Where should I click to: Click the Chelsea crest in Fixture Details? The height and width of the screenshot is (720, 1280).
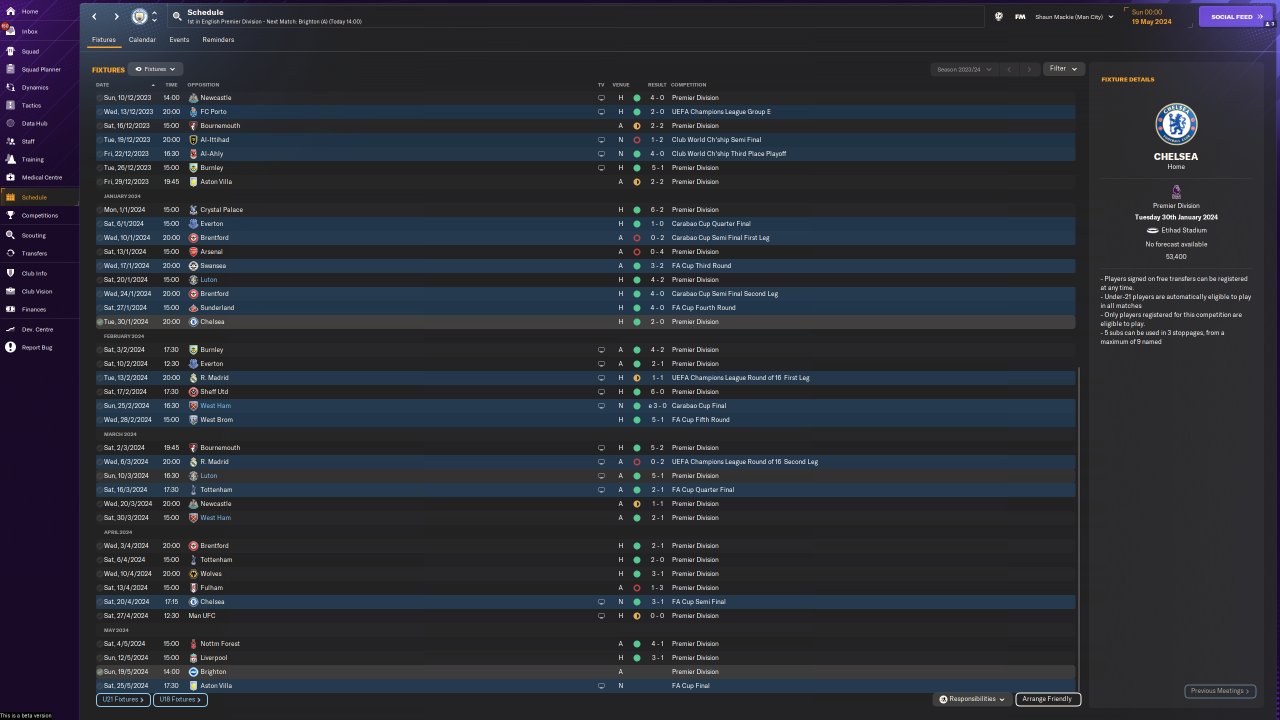tap(1176, 124)
